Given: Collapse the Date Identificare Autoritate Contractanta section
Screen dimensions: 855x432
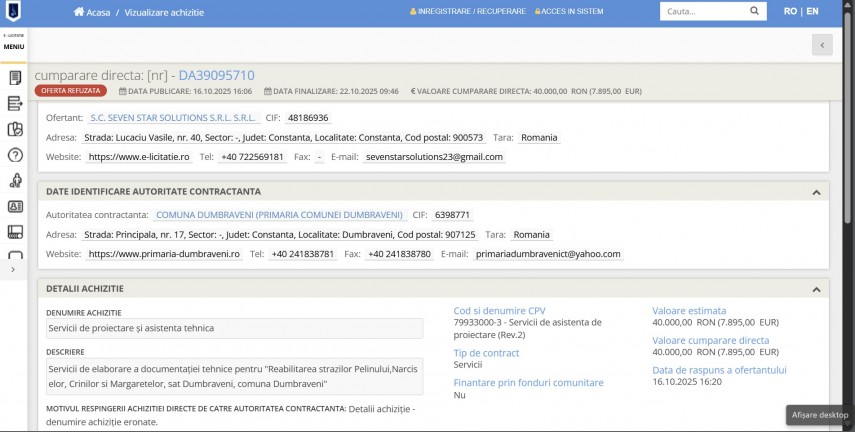Looking at the screenshot, I should coord(816,192).
